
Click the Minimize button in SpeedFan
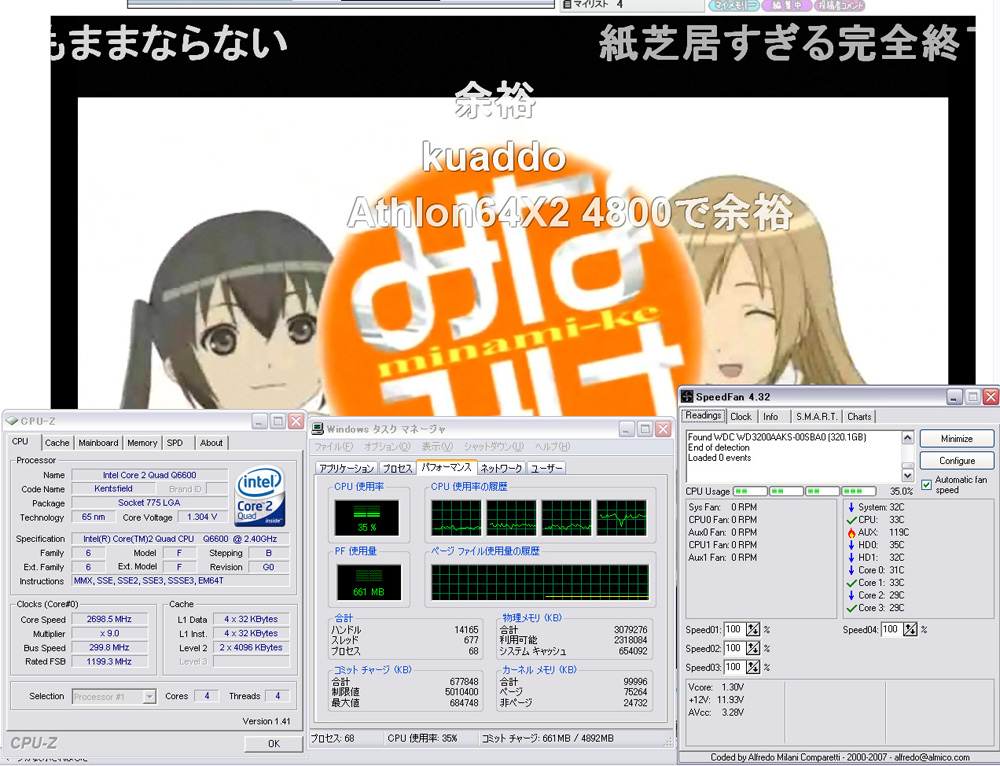pos(957,439)
